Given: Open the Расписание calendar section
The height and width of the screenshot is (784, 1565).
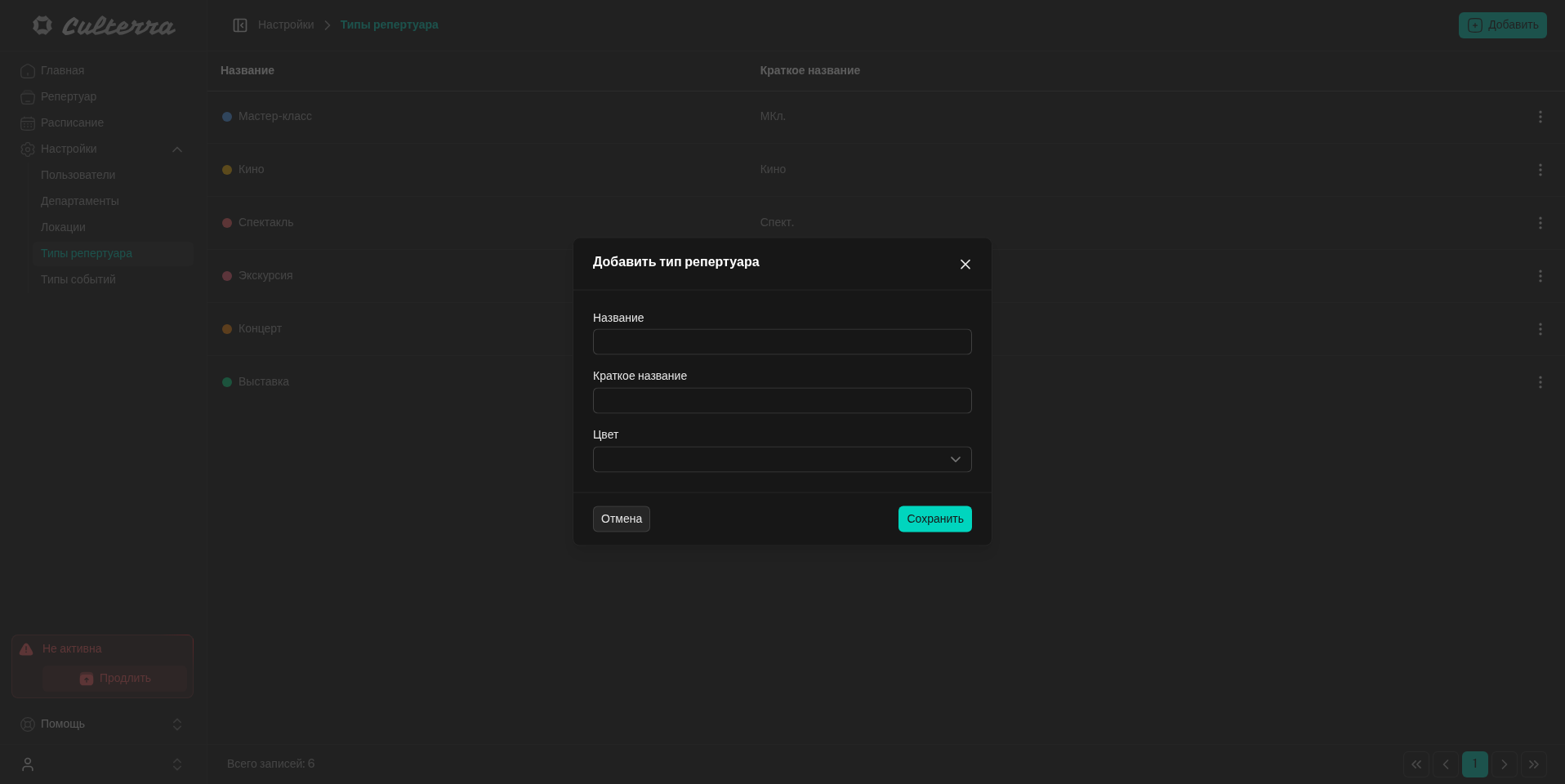Looking at the screenshot, I should (72, 122).
